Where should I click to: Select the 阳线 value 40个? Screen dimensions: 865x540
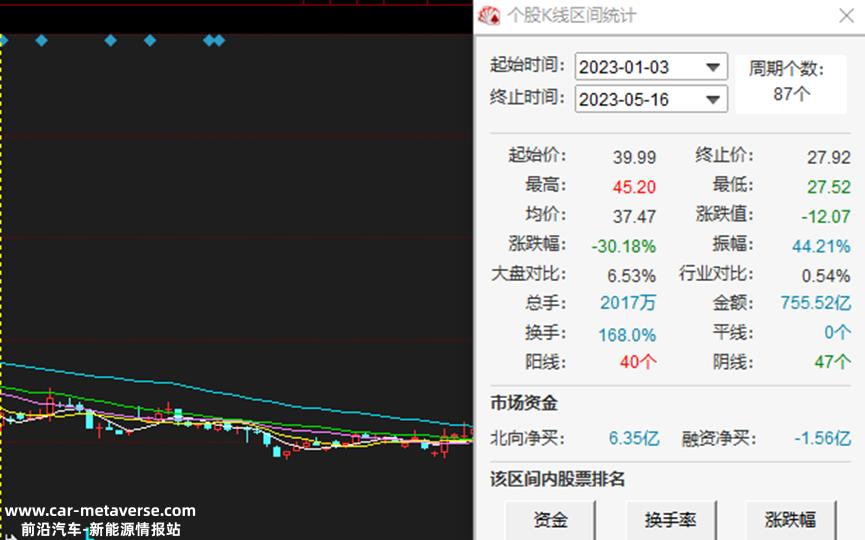tap(638, 362)
